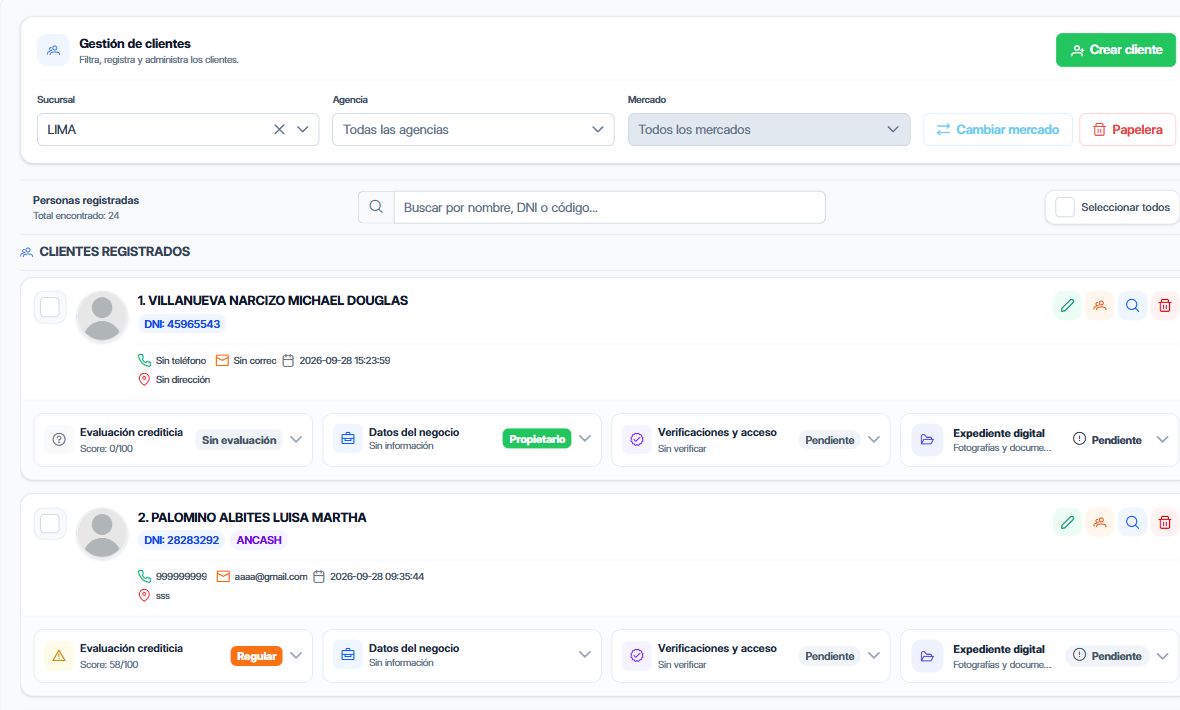Click people icon on Villanueva Narcizo row
Image resolution: width=1180 pixels, height=710 pixels.
tap(1099, 306)
